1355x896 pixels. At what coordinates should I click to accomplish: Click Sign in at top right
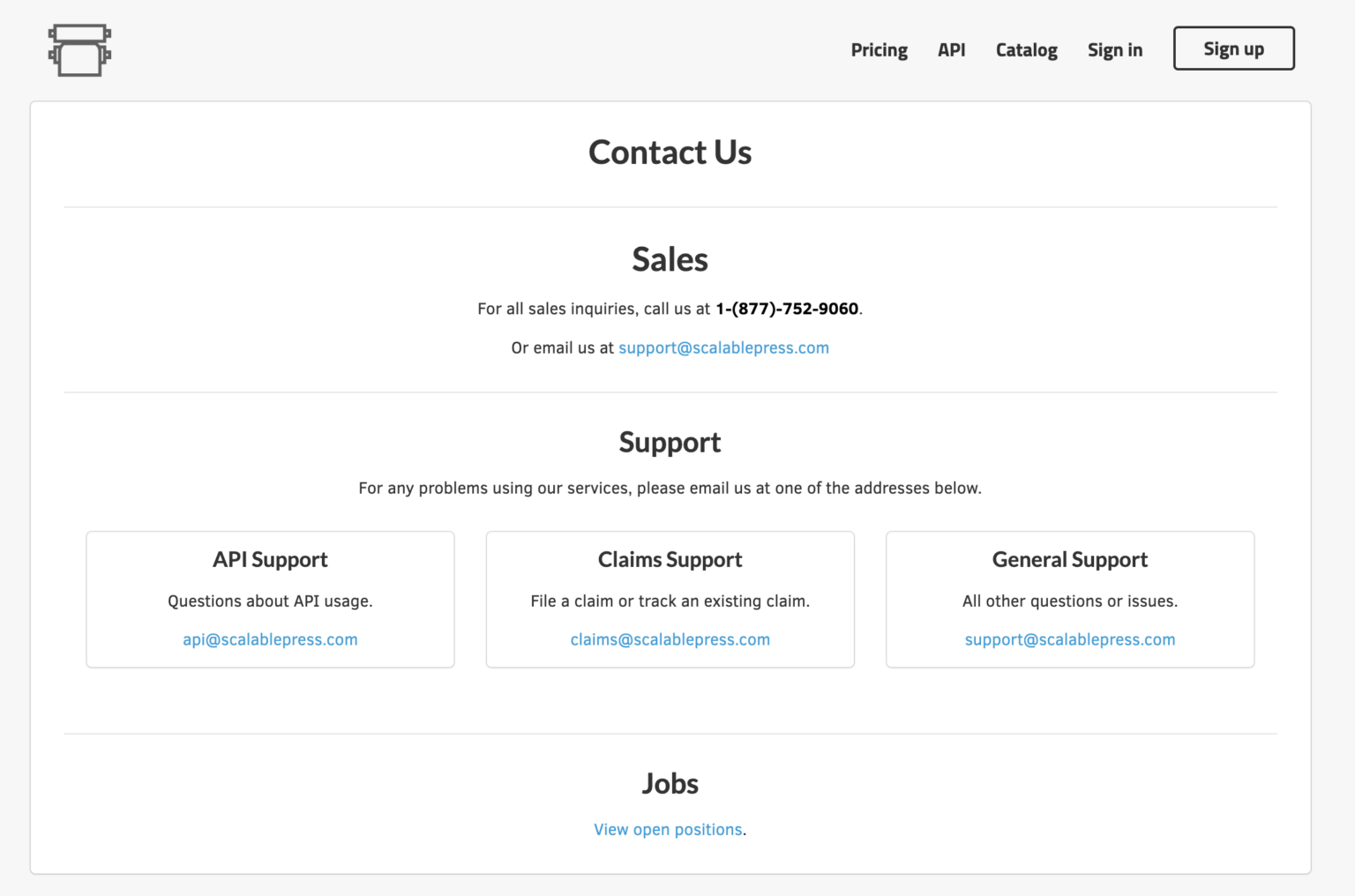[1114, 50]
